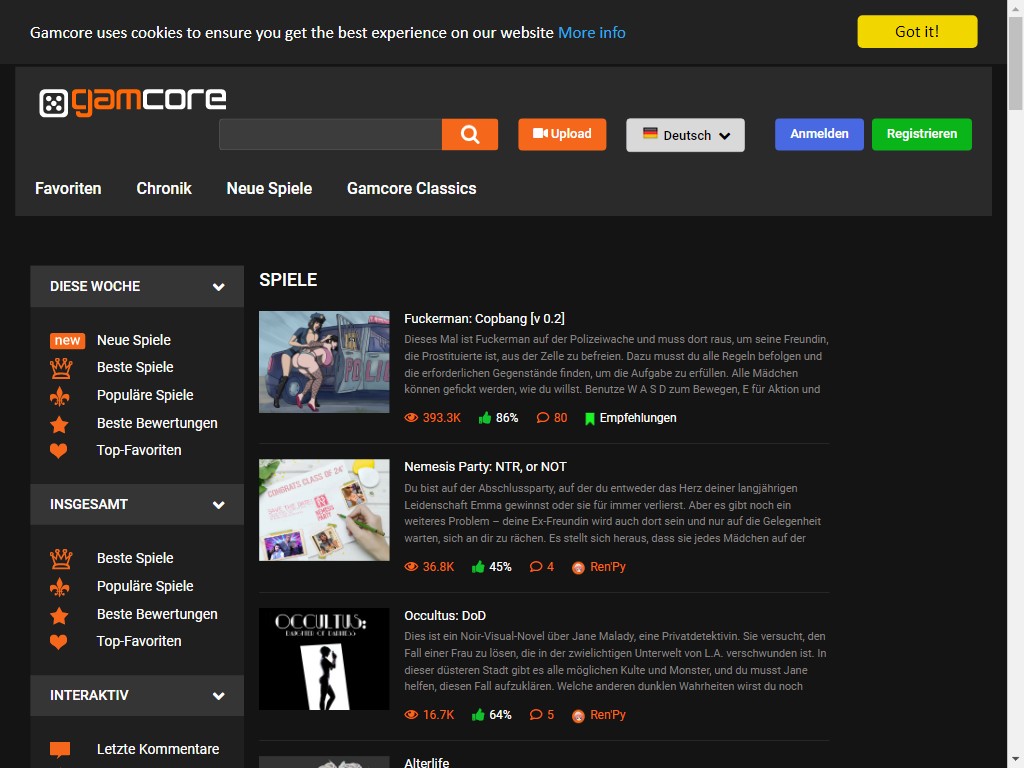Viewport: 1024px width, 768px height.
Task: Click star icon under Diese Woche
Action: pyautogui.click(x=59, y=424)
